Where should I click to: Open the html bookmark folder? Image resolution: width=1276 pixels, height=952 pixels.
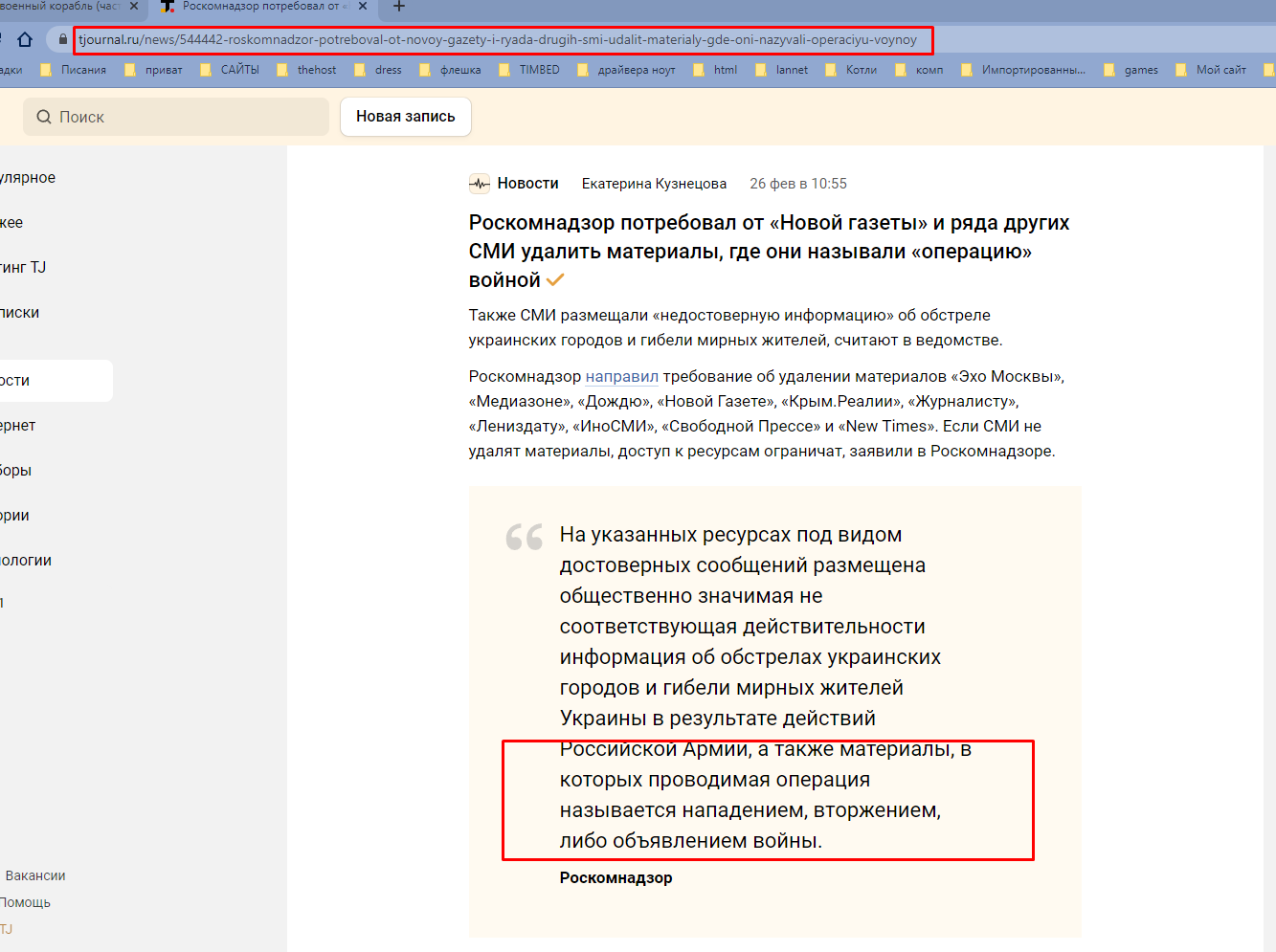click(x=715, y=70)
